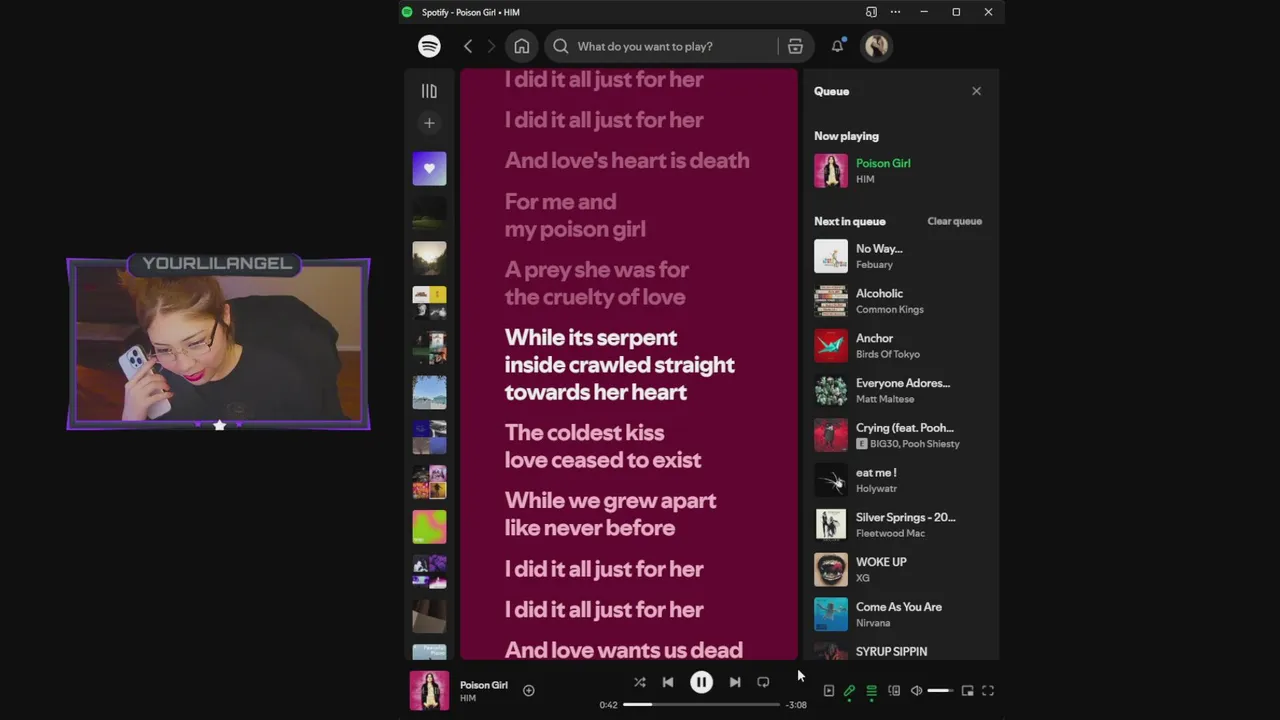This screenshot has width=1280, height=720.
Task: Play Crying (feat. Pooh... from queue
Action: [x=899, y=435]
